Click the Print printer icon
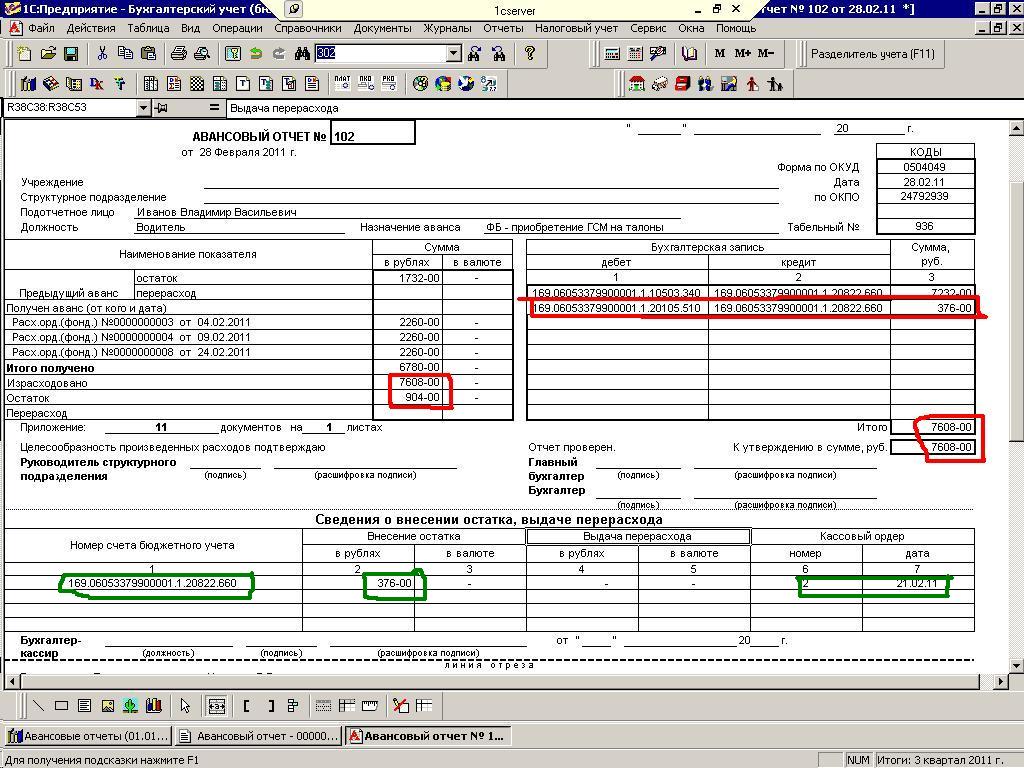The width and height of the screenshot is (1024, 768). click(x=178, y=54)
